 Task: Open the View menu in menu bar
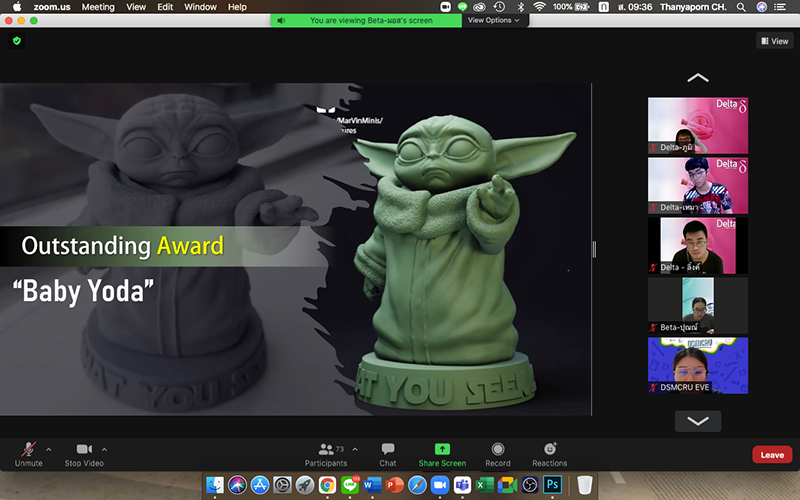(136, 7)
